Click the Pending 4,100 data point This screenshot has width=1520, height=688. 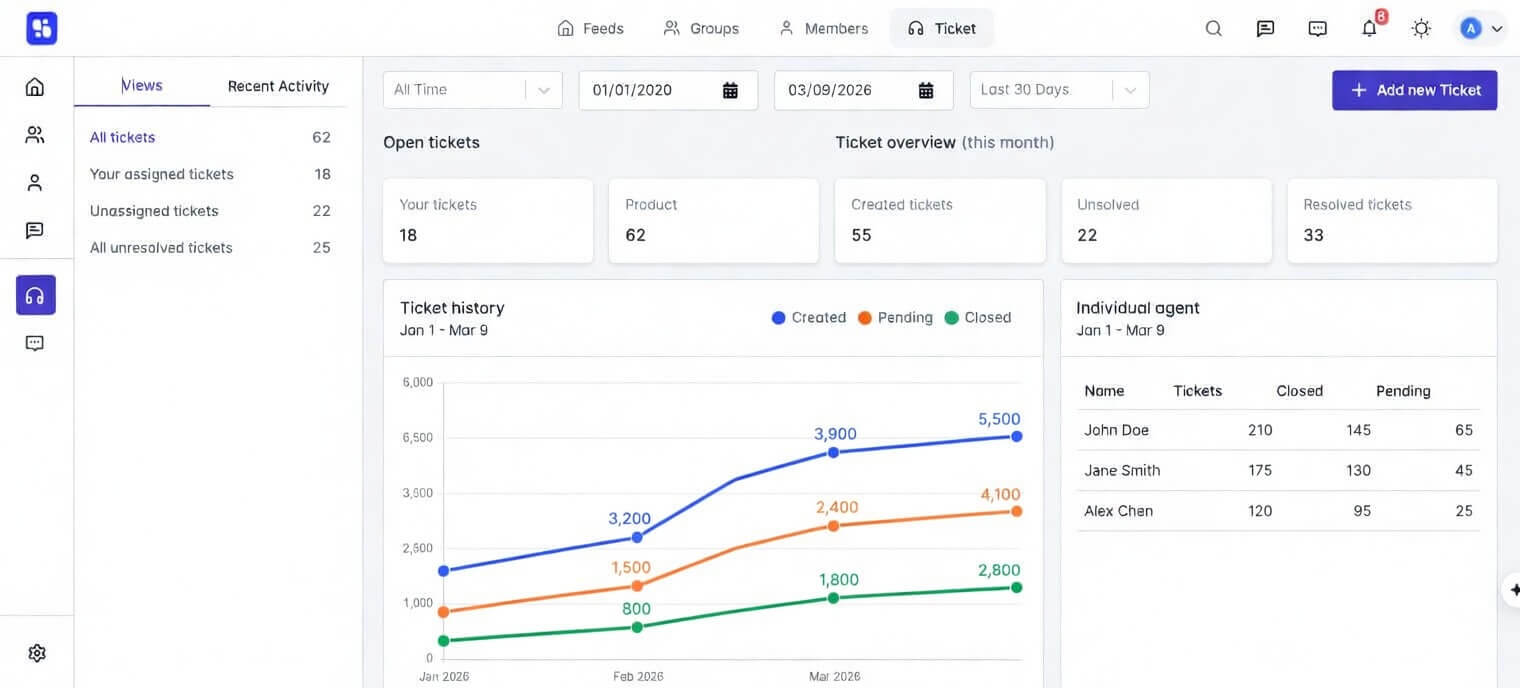point(1017,511)
